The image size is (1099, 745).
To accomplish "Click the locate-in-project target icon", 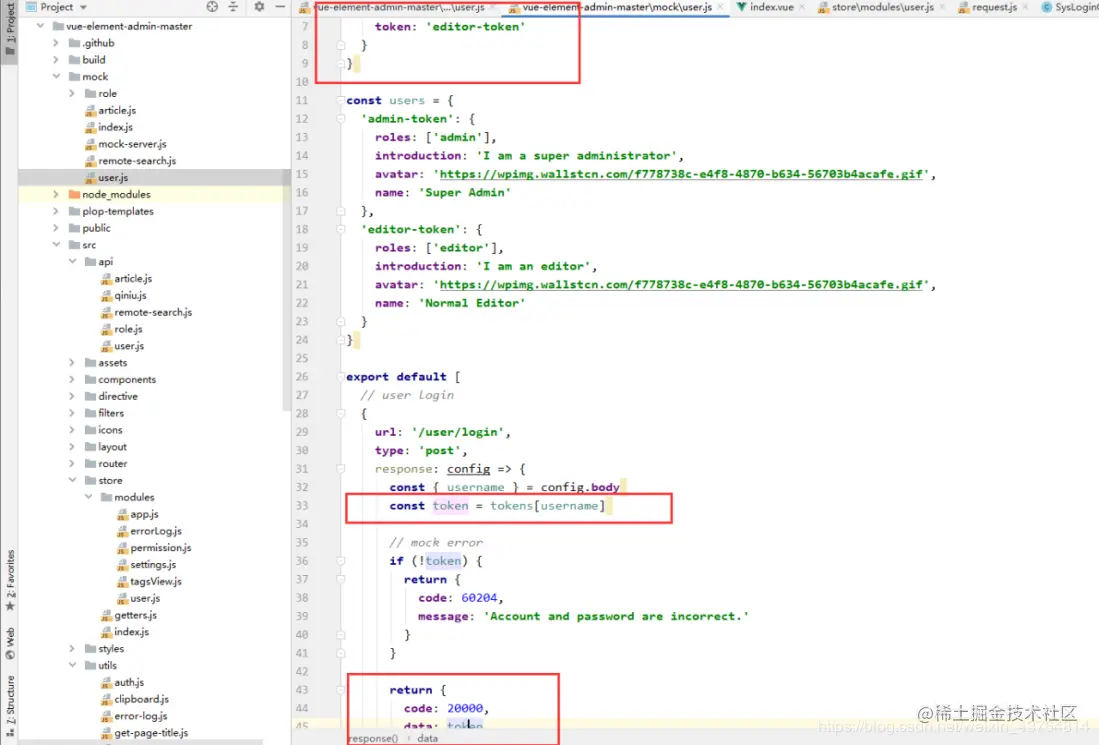I will [x=212, y=7].
